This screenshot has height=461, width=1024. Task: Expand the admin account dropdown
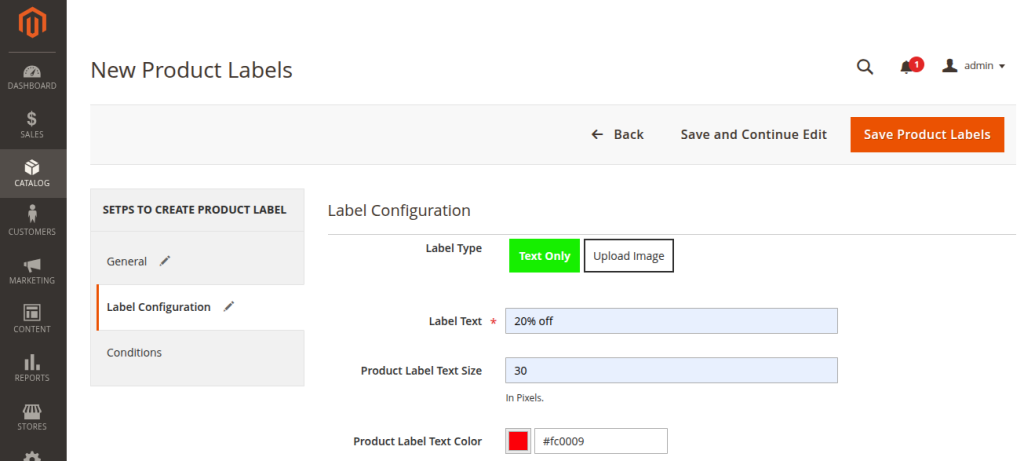pos(974,66)
